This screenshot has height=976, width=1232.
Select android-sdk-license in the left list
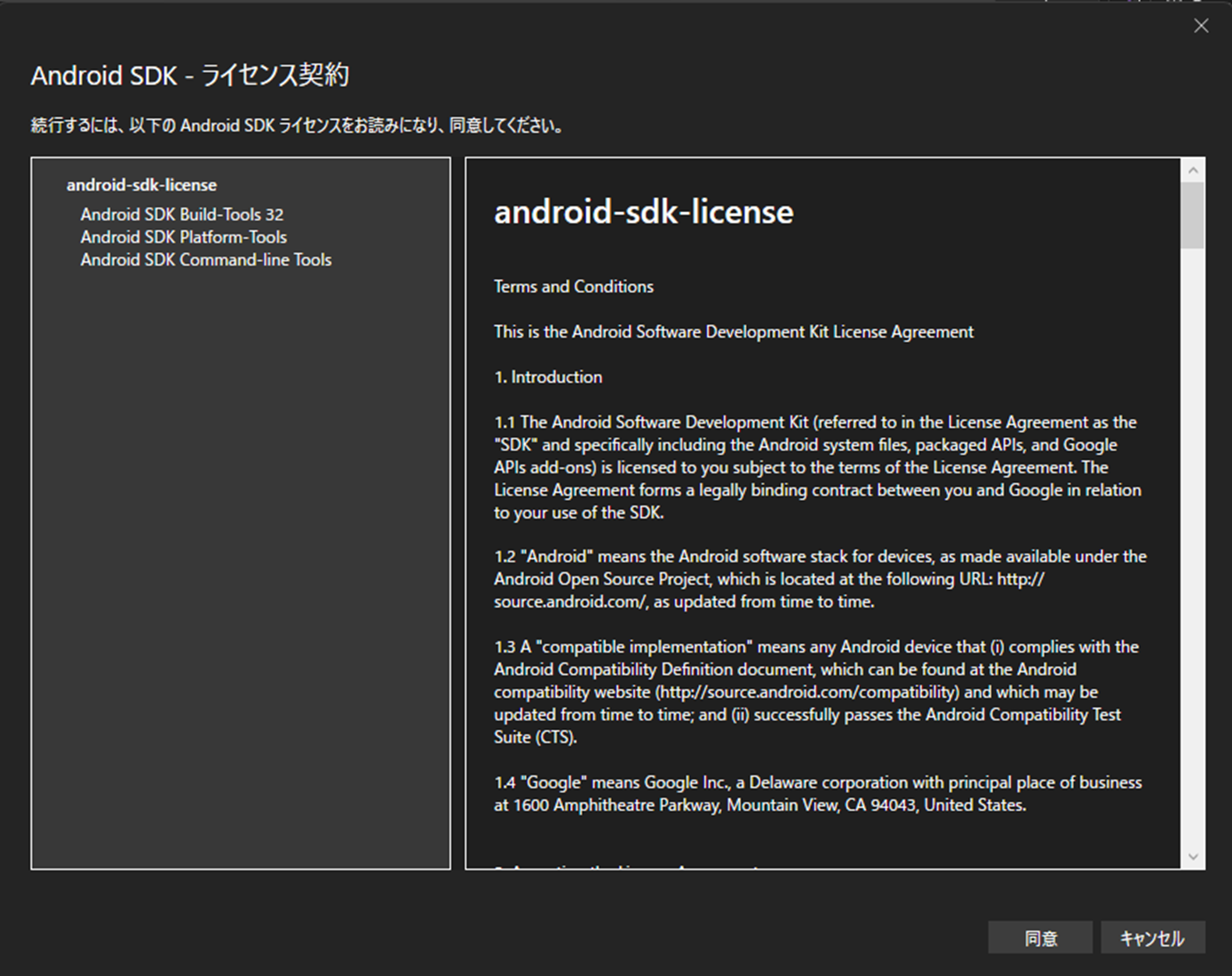(x=141, y=185)
